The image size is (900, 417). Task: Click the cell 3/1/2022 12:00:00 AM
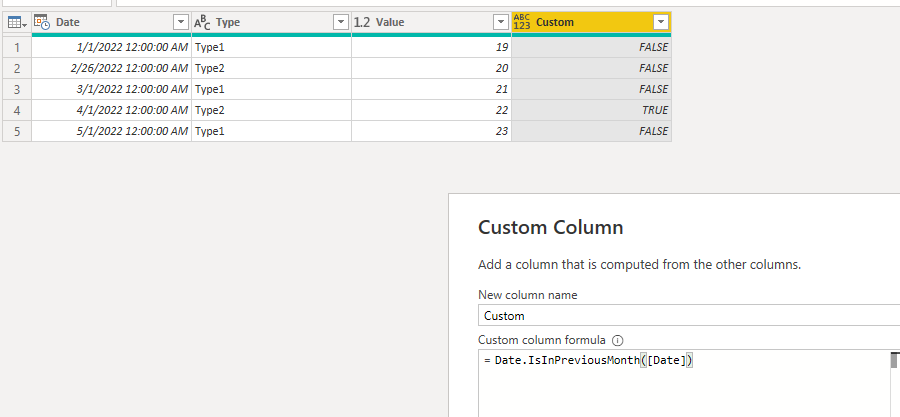tap(111, 89)
